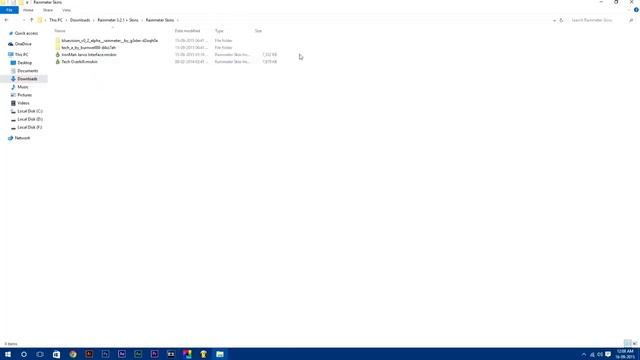Click the search magnifier icon

(x=631, y=20)
